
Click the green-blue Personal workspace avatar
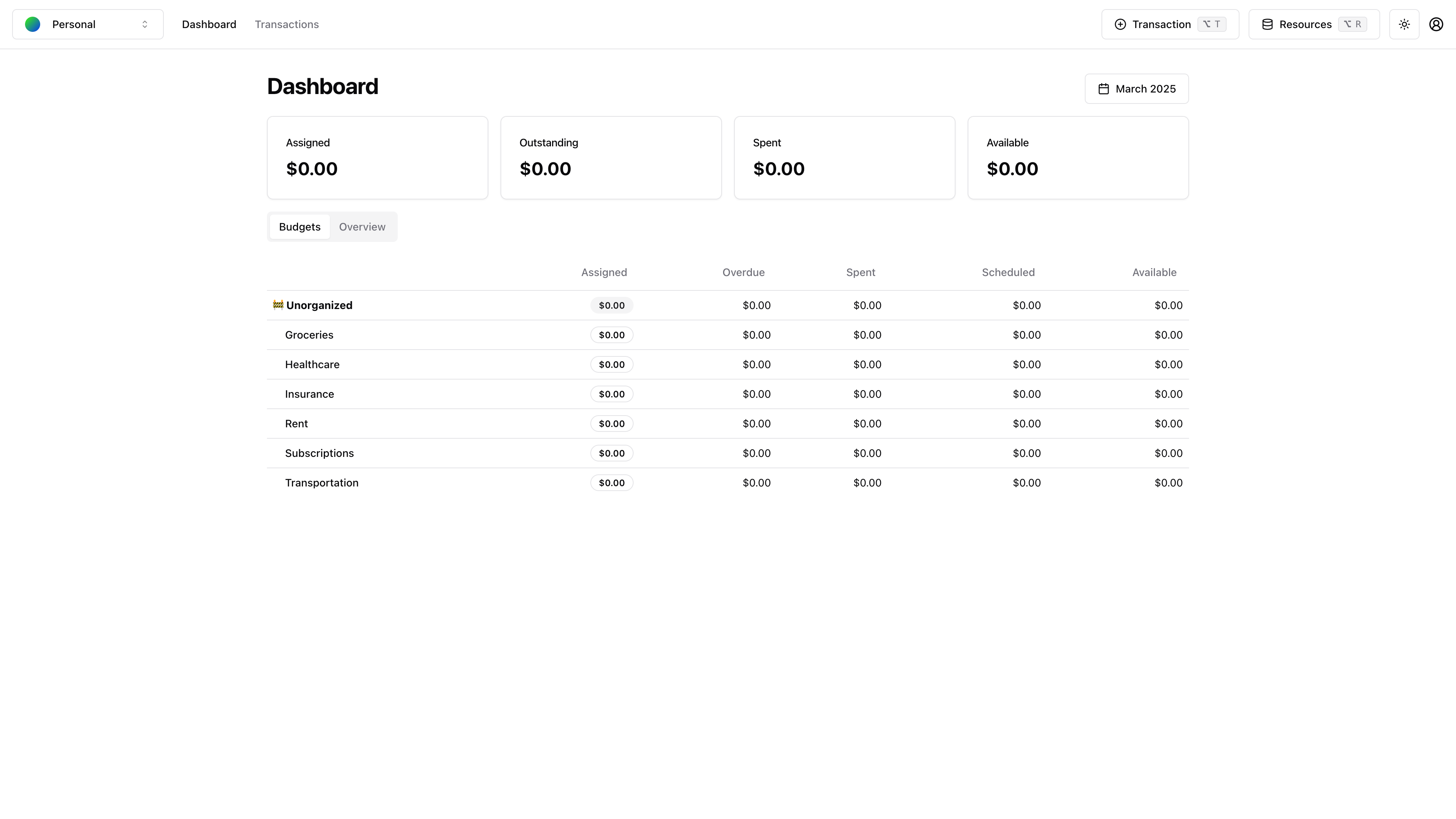point(33,24)
